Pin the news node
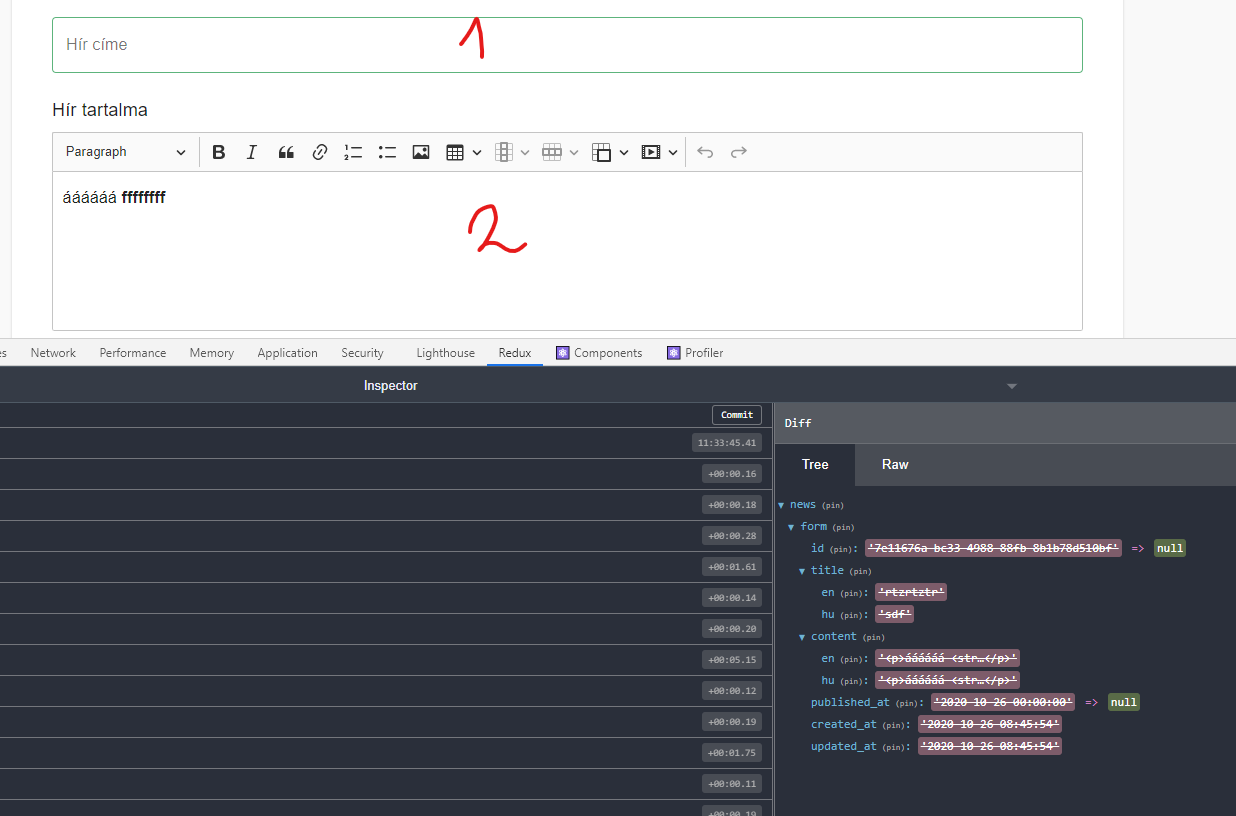1236x816 pixels. click(x=834, y=506)
